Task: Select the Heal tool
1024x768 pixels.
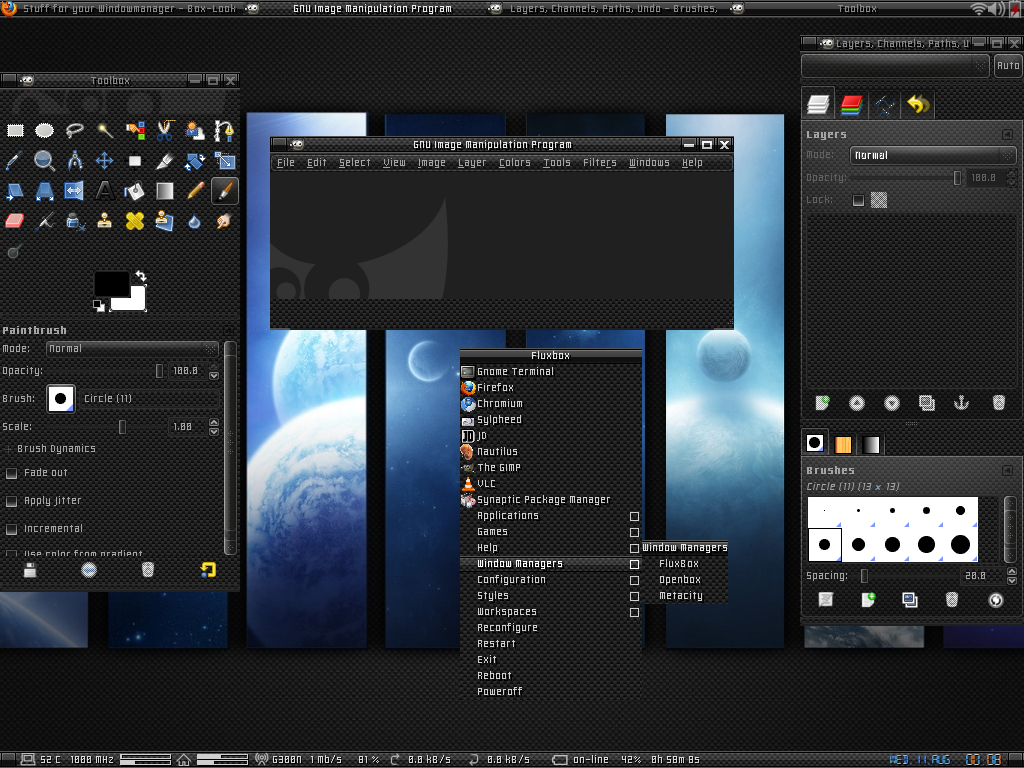Action: 135,221
